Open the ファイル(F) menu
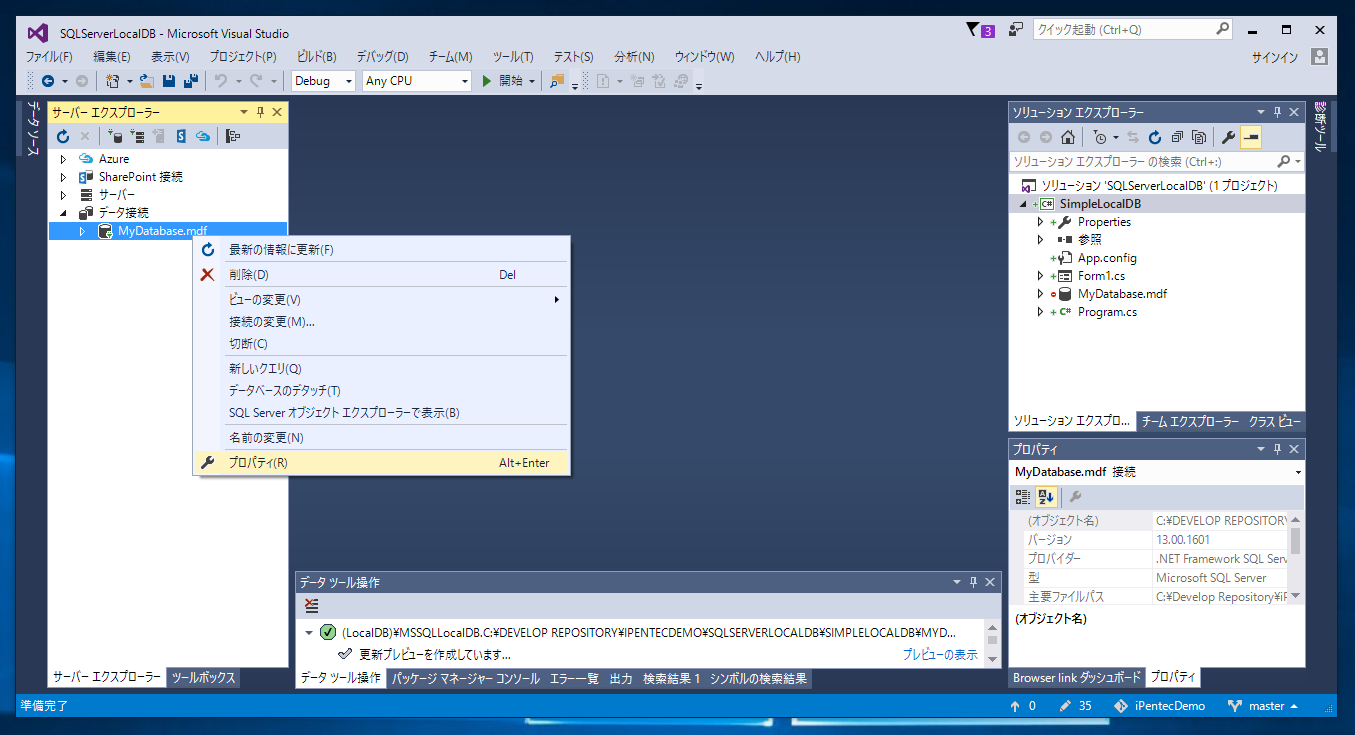 [x=49, y=57]
